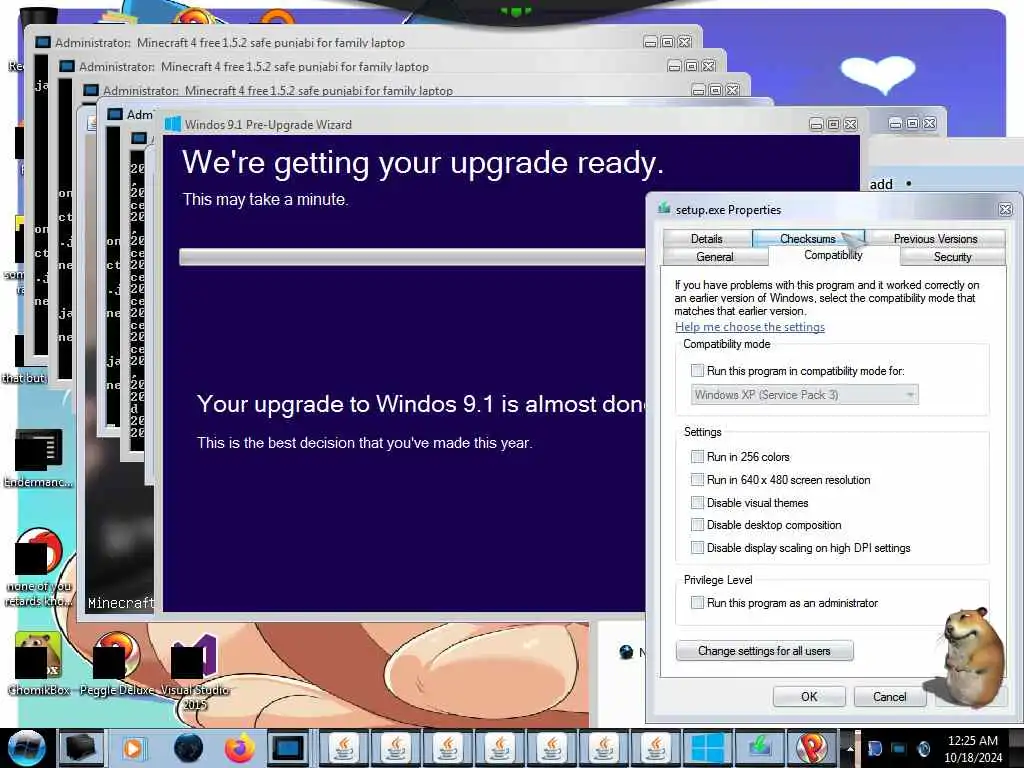Open the Endermanc... desktop icon
The image size is (1024, 768).
tap(39, 458)
